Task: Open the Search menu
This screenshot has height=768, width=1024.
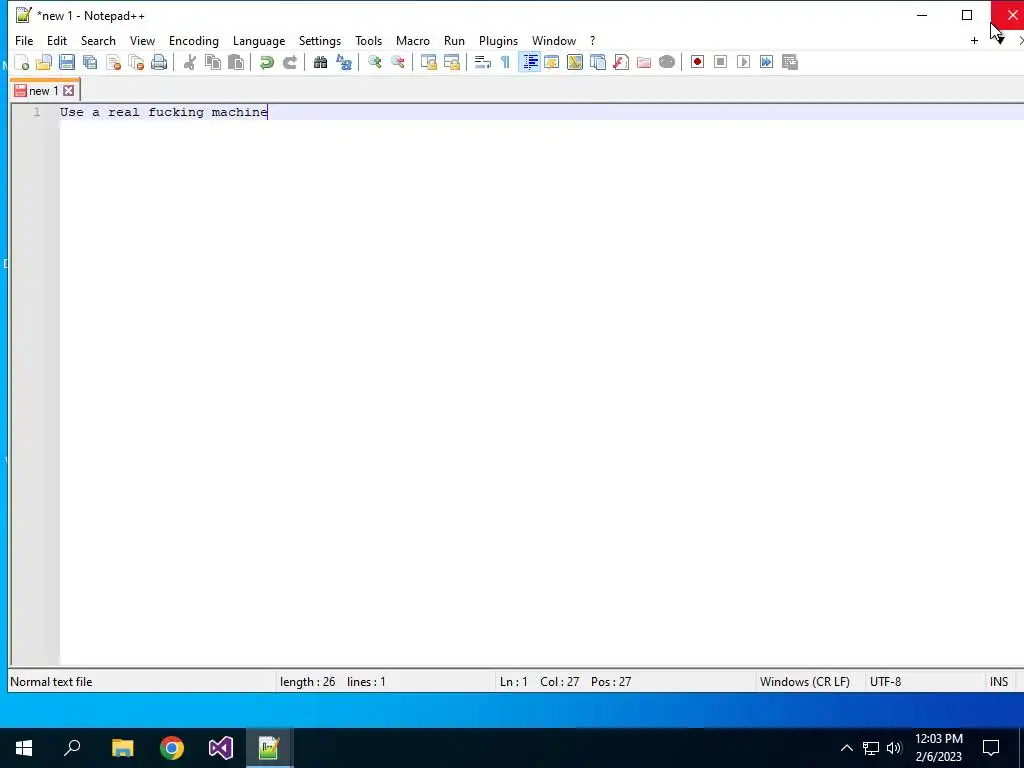Action: coord(98,40)
